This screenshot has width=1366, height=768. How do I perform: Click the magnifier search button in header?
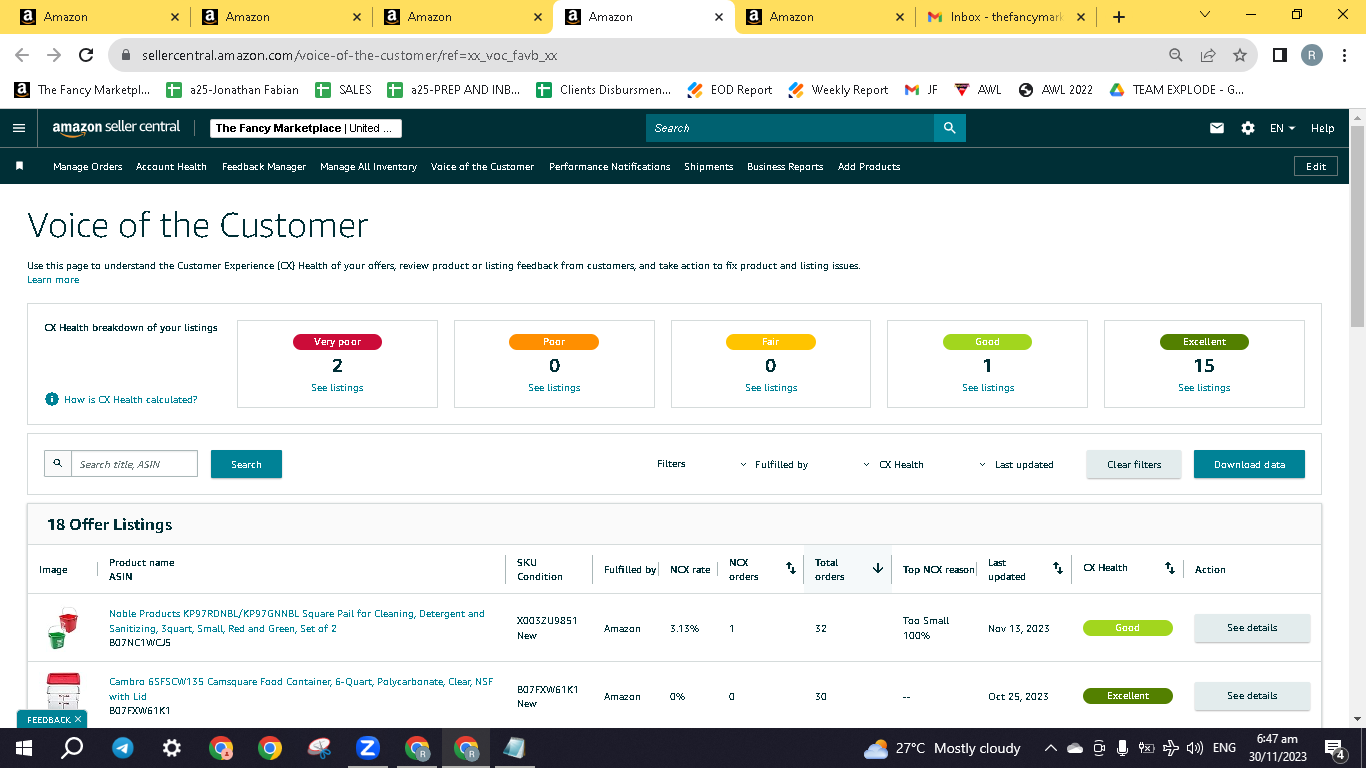pyautogui.click(x=950, y=128)
